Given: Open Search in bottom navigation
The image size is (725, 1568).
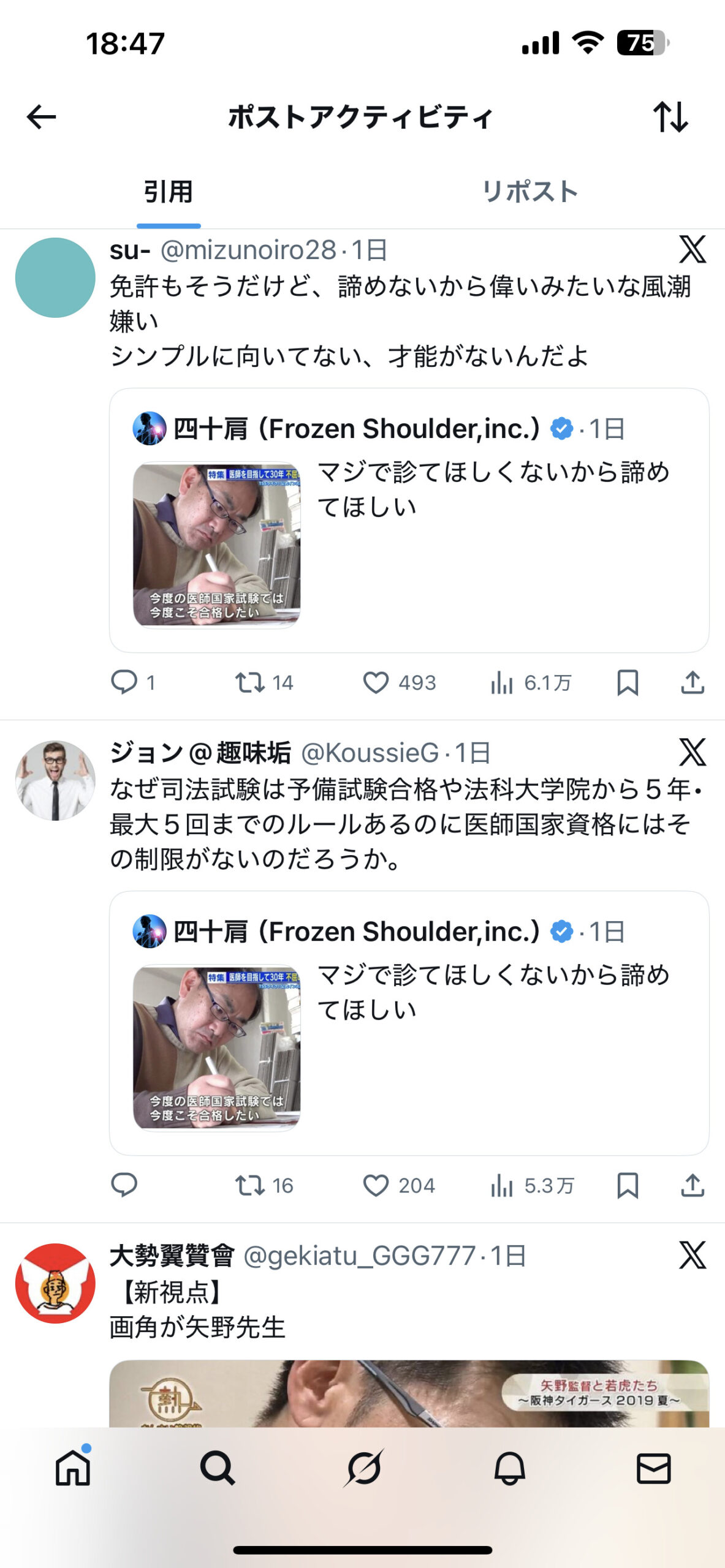Looking at the screenshot, I should [218, 1468].
